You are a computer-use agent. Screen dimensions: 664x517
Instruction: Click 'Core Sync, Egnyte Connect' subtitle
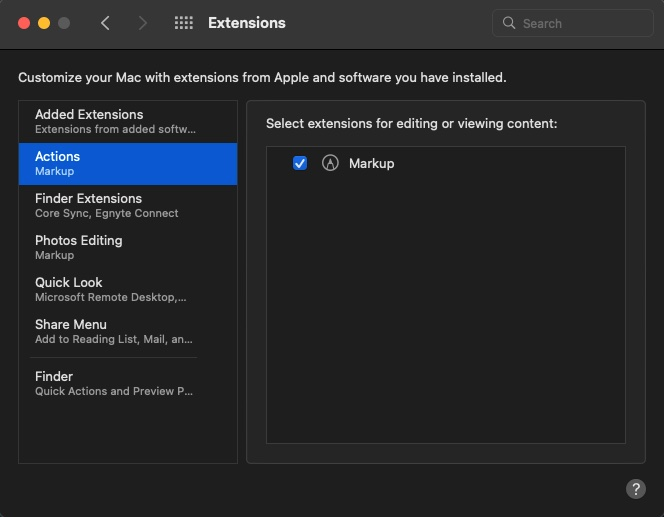[x=107, y=213]
